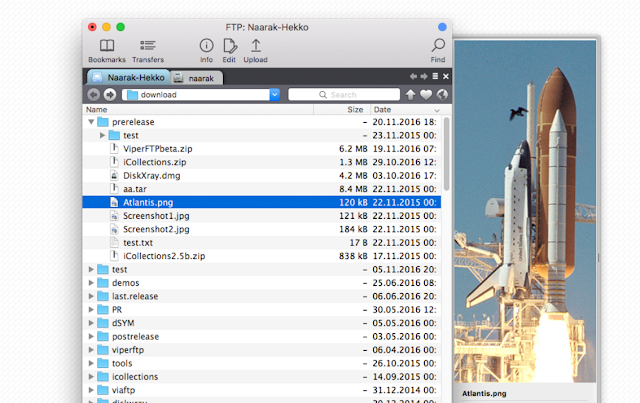The height and width of the screenshot is (403, 640).
Task: Go back with the left navigation arrow
Action: pyautogui.click(x=93, y=95)
